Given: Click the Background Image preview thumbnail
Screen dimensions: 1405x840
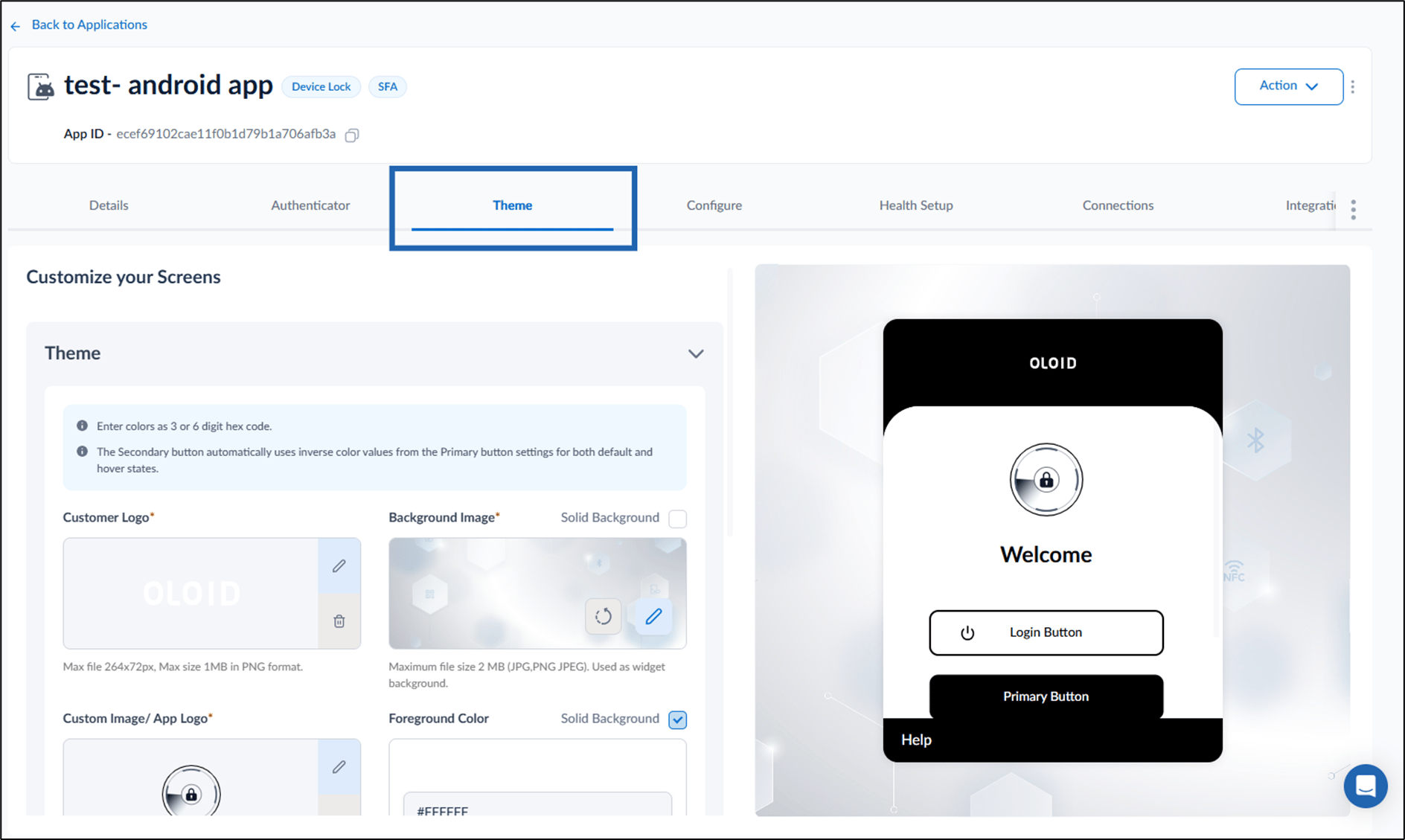Looking at the screenshot, I should (x=537, y=594).
